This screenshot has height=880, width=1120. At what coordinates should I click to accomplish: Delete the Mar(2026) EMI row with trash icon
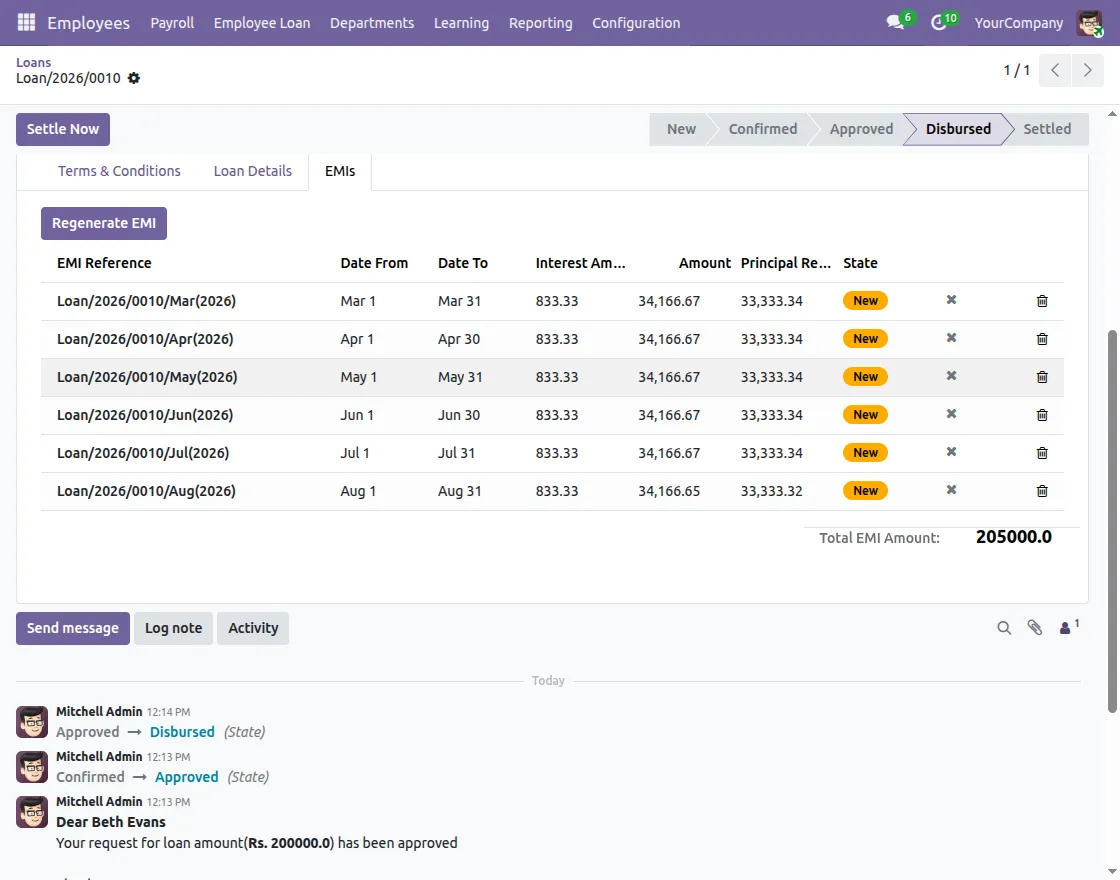(1042, 301)
